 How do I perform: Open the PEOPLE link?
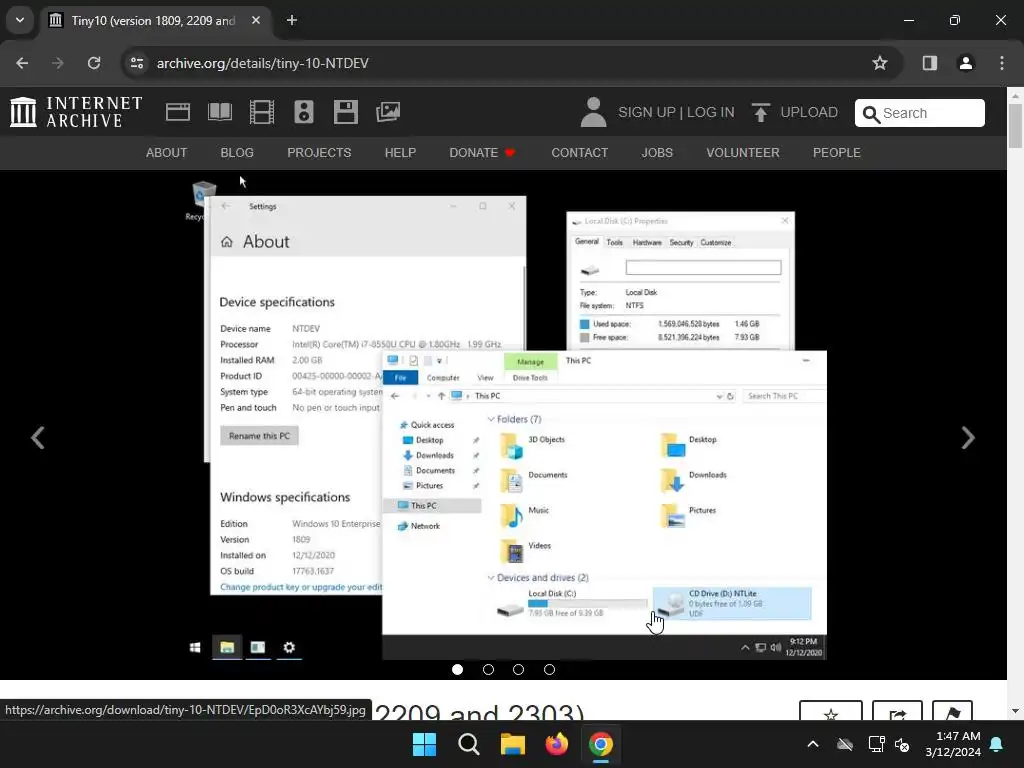pyautogui.click(x=837, y=153)
